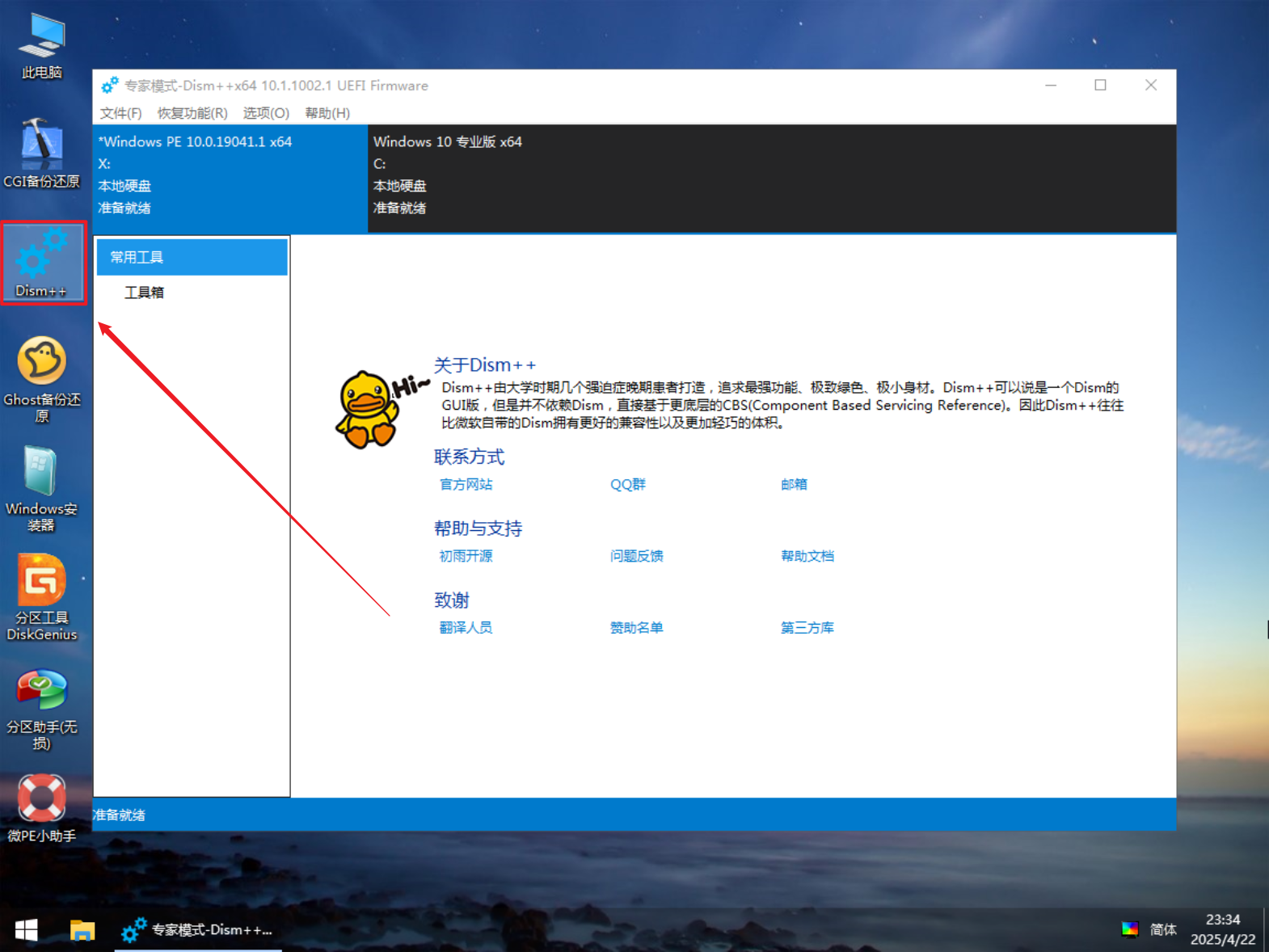The width and height of the screenshot is (1269, 952).
Task: Open the 帮助文档 link
Action: pos(807,556)
